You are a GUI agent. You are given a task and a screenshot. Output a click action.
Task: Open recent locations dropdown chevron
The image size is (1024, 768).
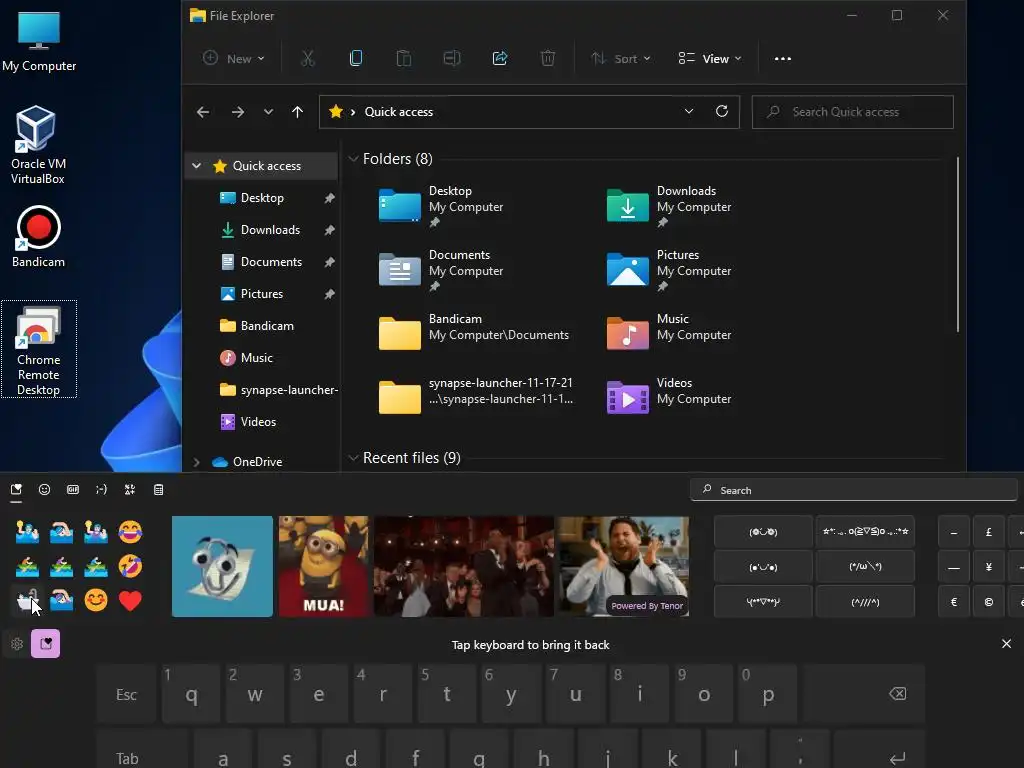coord(268,112)
